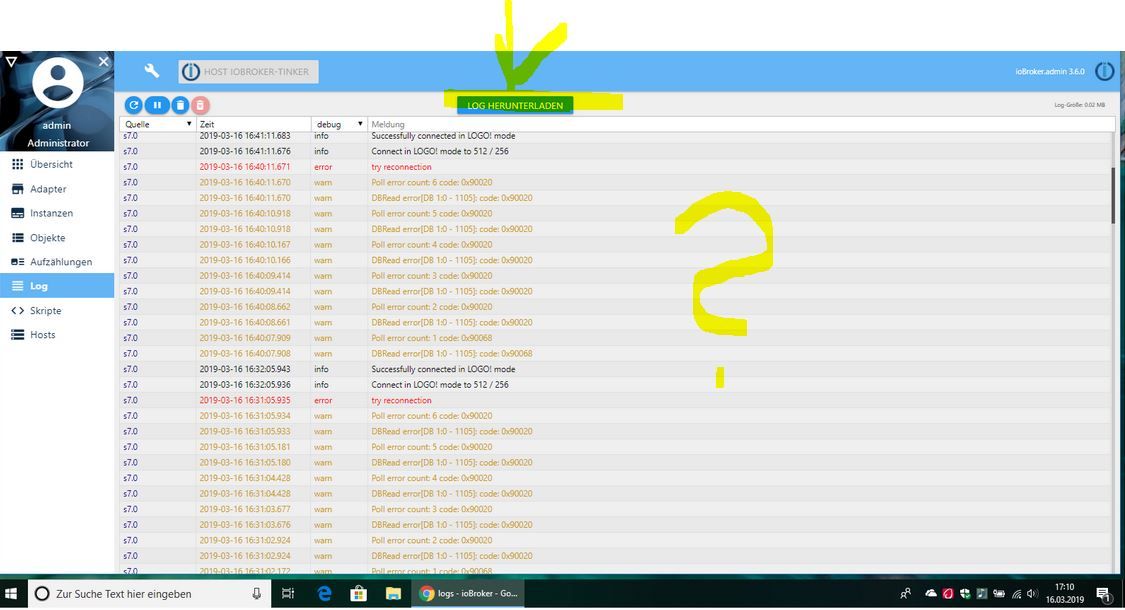Open the People icon in the system tray

click(905, 593)
